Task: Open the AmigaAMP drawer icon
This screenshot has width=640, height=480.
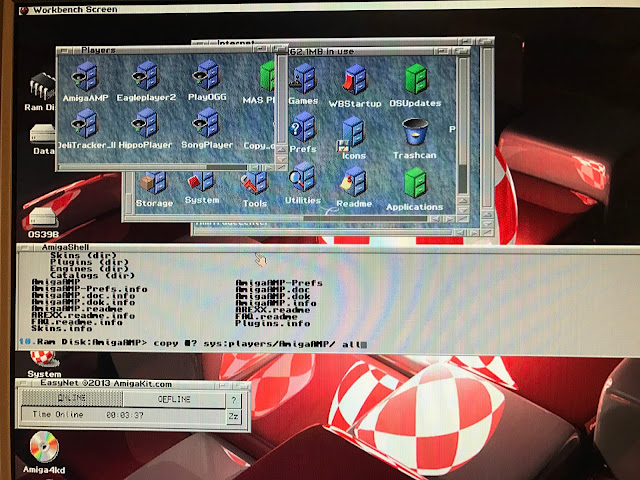Action: click(85, 76)
